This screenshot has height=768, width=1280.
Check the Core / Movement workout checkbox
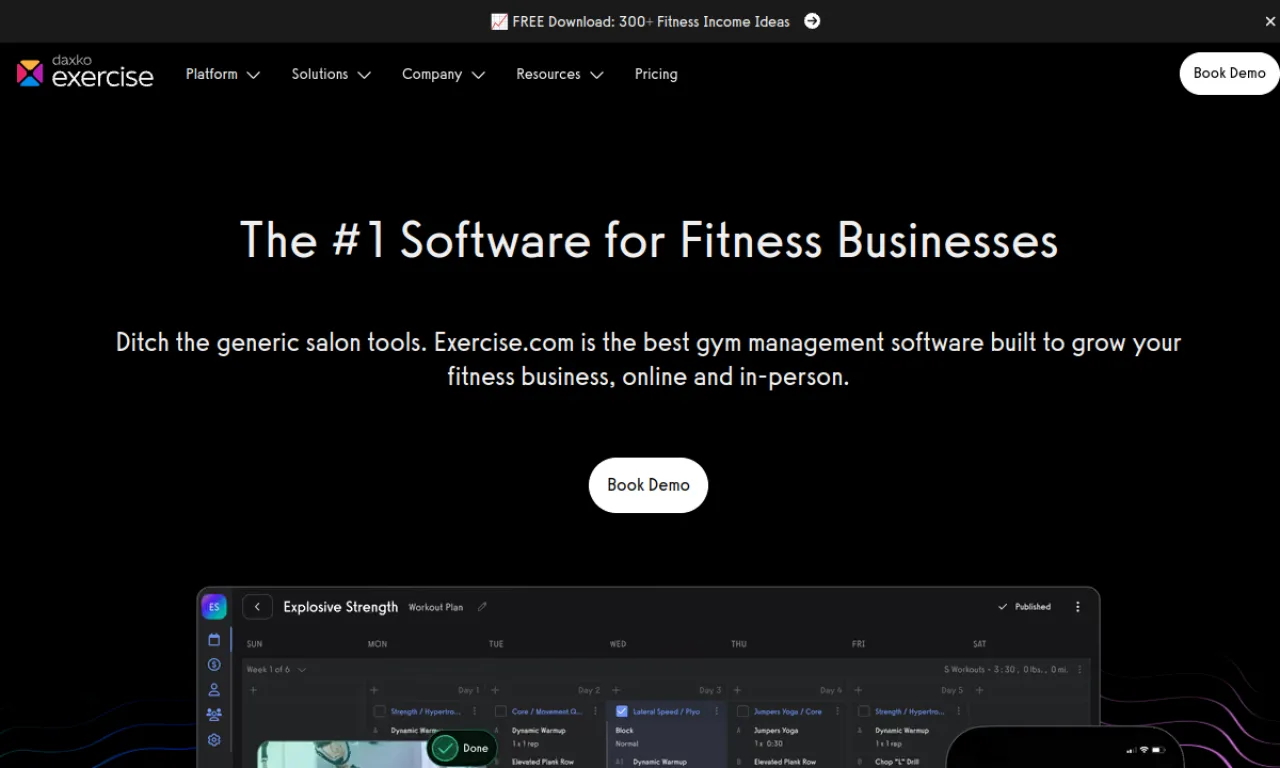(x=501, y=712)
